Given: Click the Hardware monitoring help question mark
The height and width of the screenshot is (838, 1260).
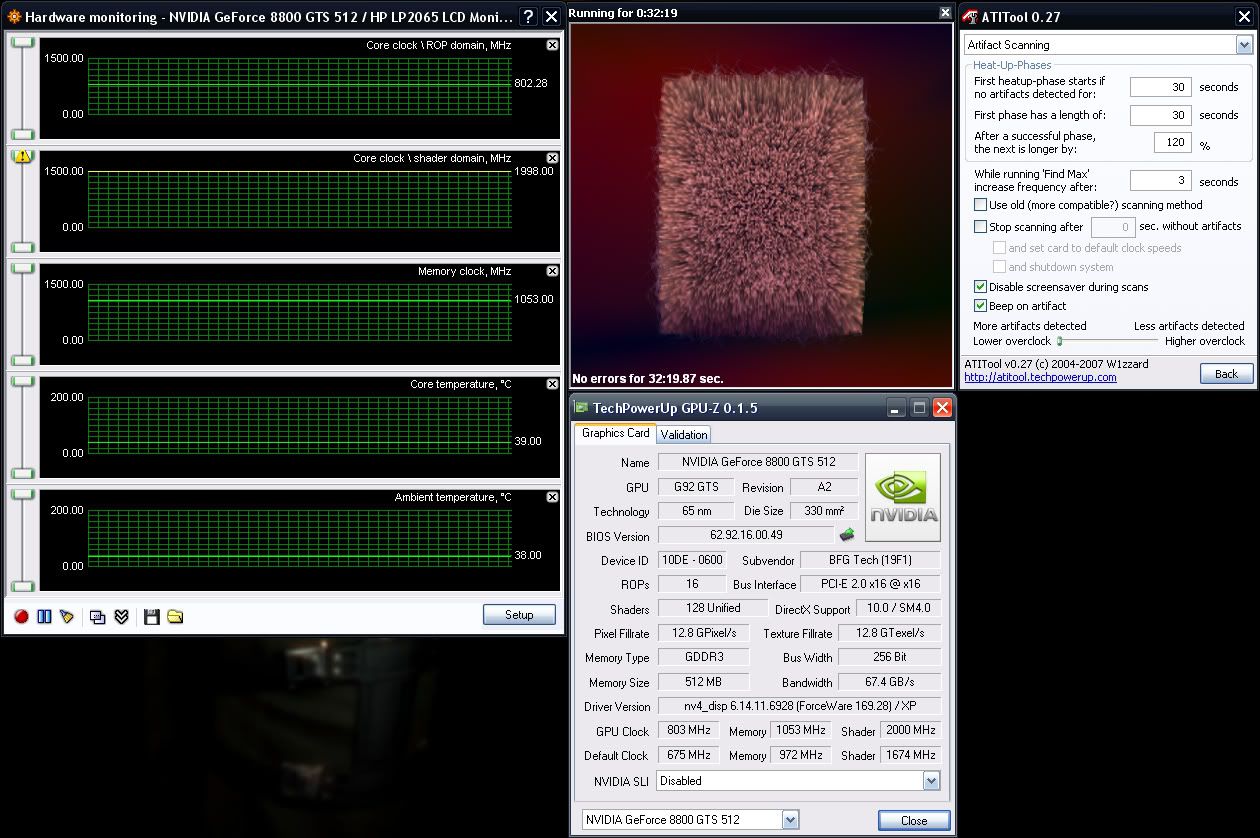Looking at the screenshot, I should pos(528,17).
